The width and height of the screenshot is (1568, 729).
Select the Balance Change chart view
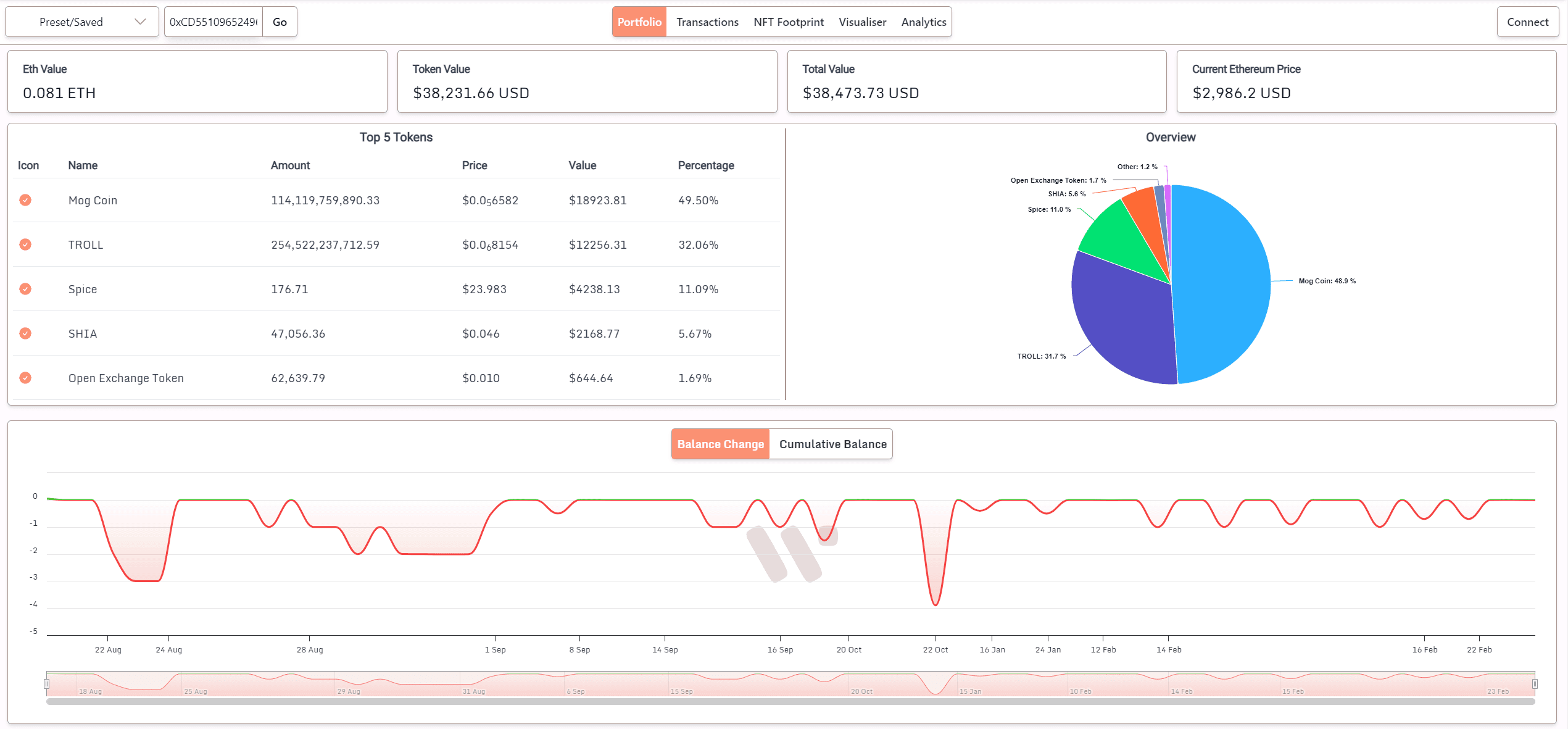click(720, 444)
